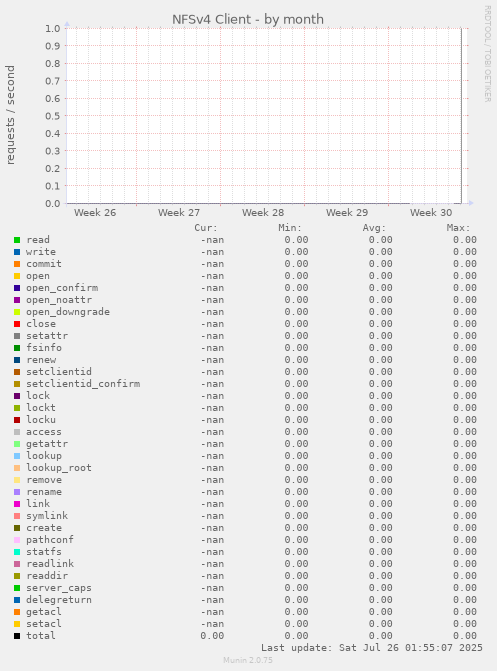The width and height of the screenshot is (497, 671).
Task: Click the Week 30 axis label
Action: pyautogui.click(x=431, y=213)
